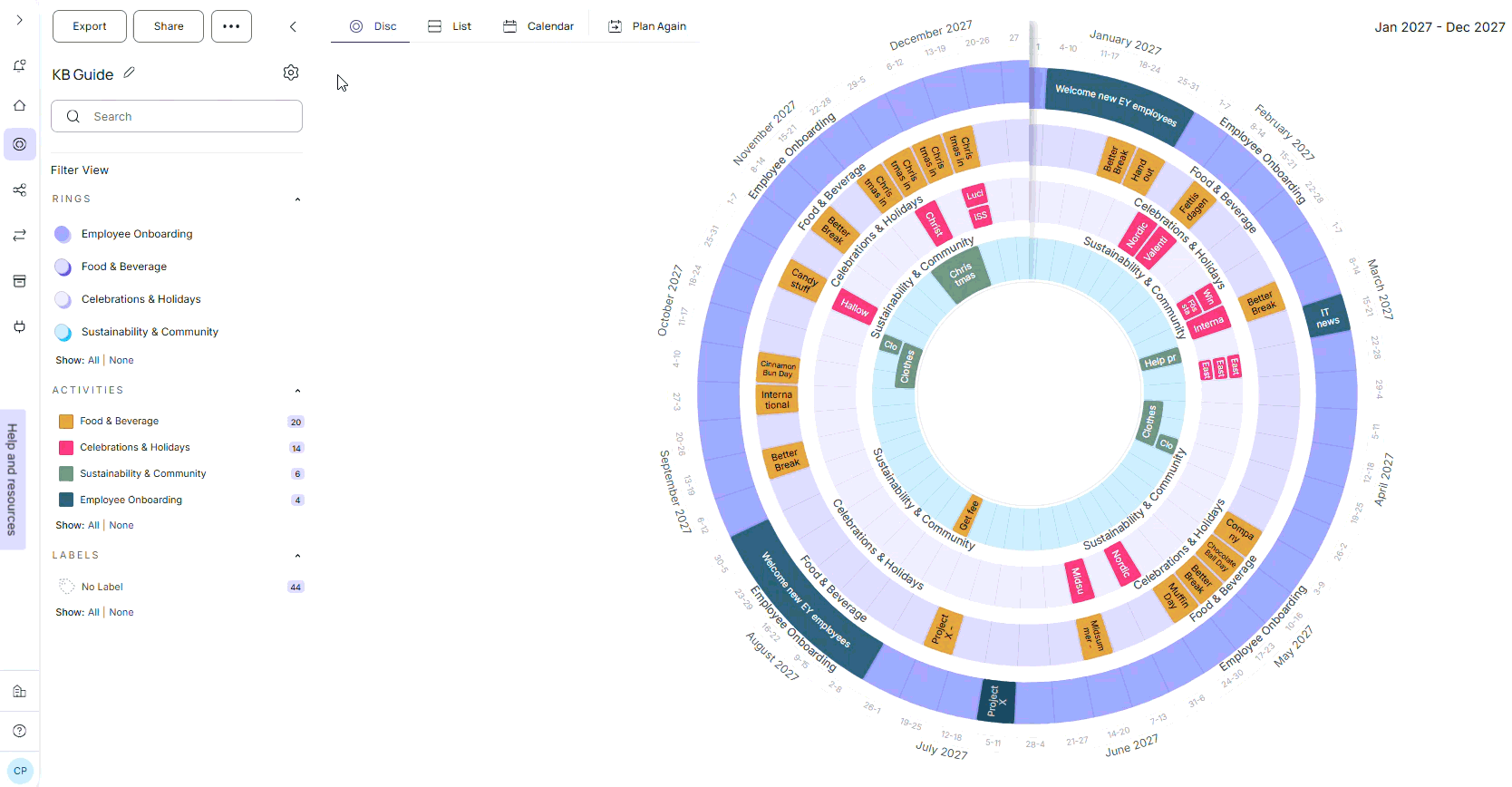Image resolution: width=1512 pixels, height=787 pixels.
Task: Switch to the Calendar view tab
Action: [x=538, y=26]
